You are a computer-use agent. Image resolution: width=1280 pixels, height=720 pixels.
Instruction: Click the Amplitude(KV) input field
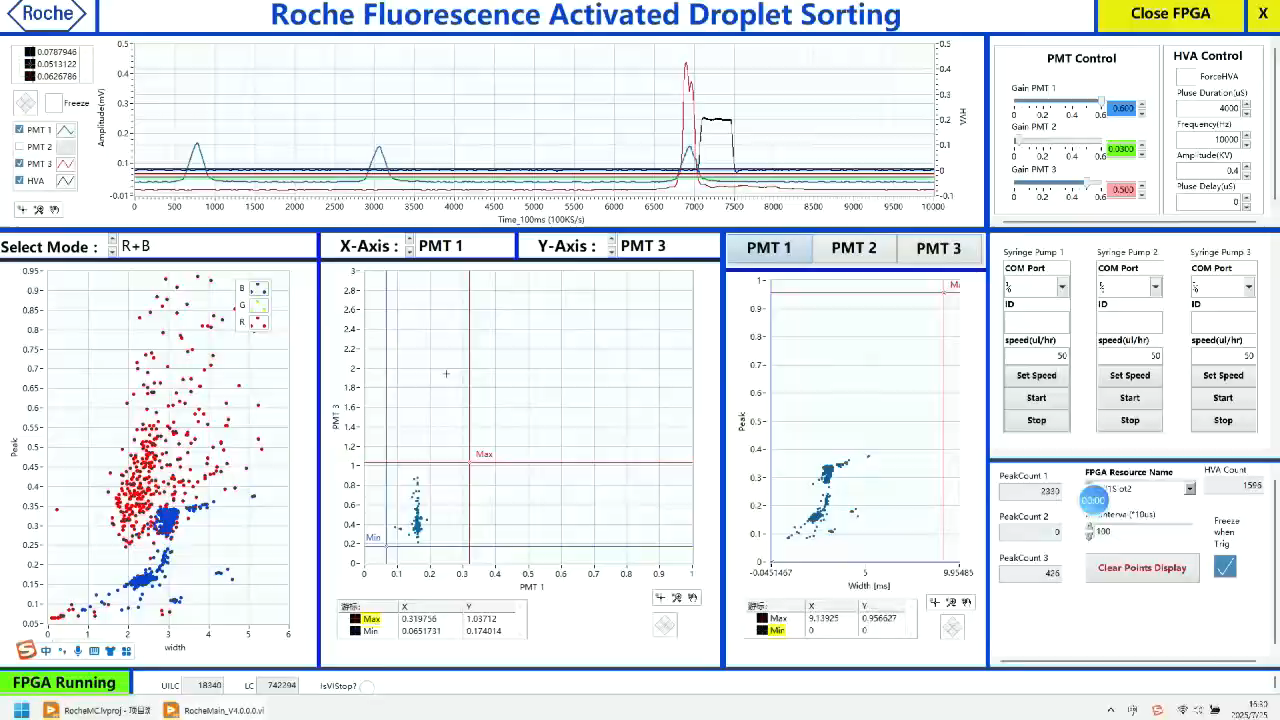click(x=1208, y=171)
